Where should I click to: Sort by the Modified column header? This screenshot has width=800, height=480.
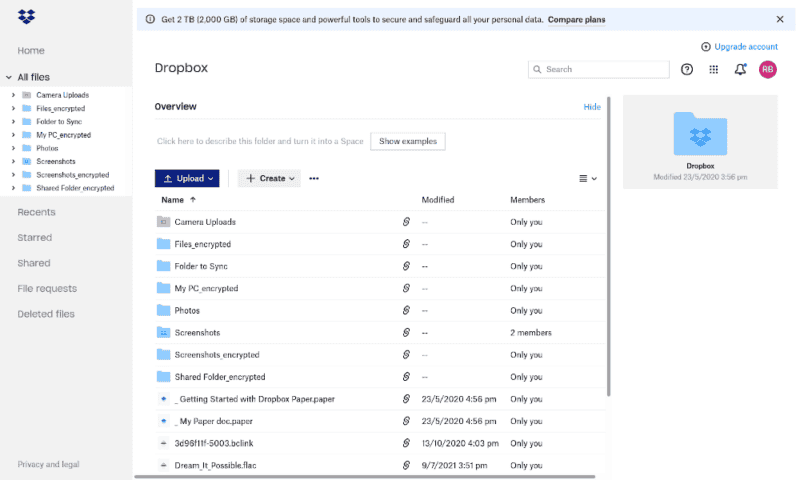[x=438, y=200]
